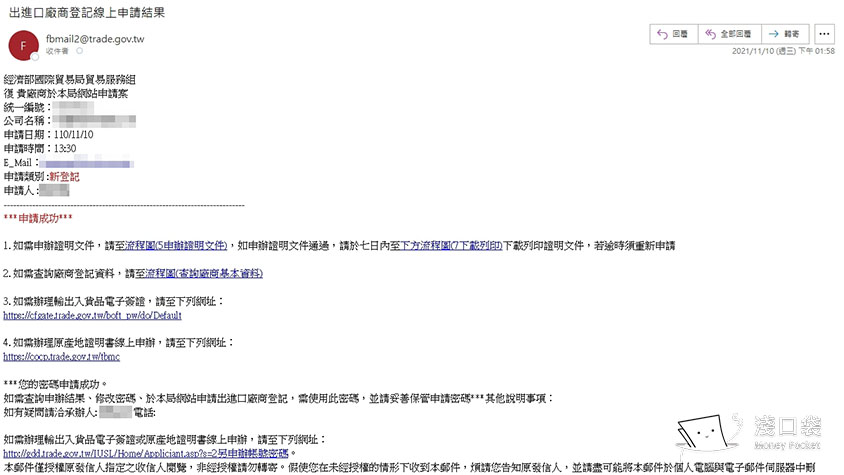Click the 申請時間：13:30 line
Viewport: 844px width, 475px height.
click(40, 149)
